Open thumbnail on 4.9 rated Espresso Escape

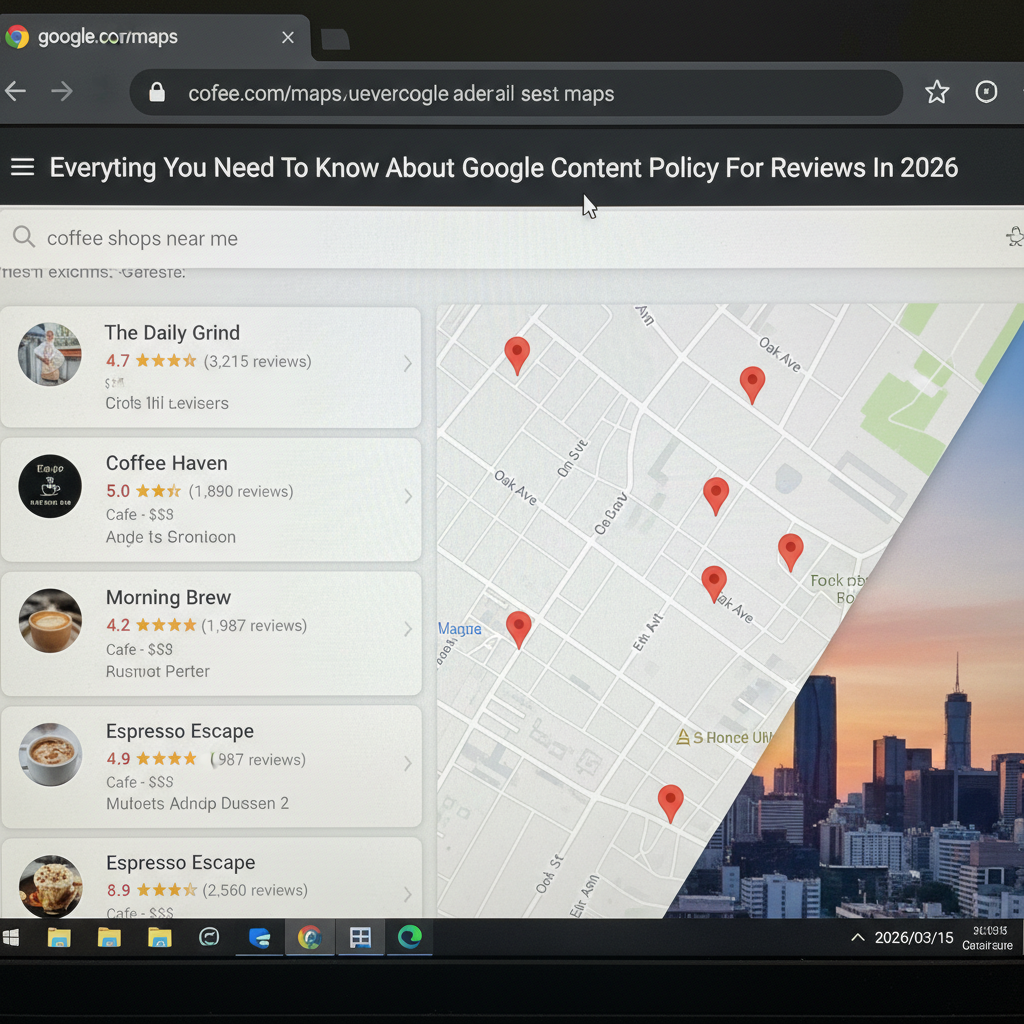click(x=50, y=754)
